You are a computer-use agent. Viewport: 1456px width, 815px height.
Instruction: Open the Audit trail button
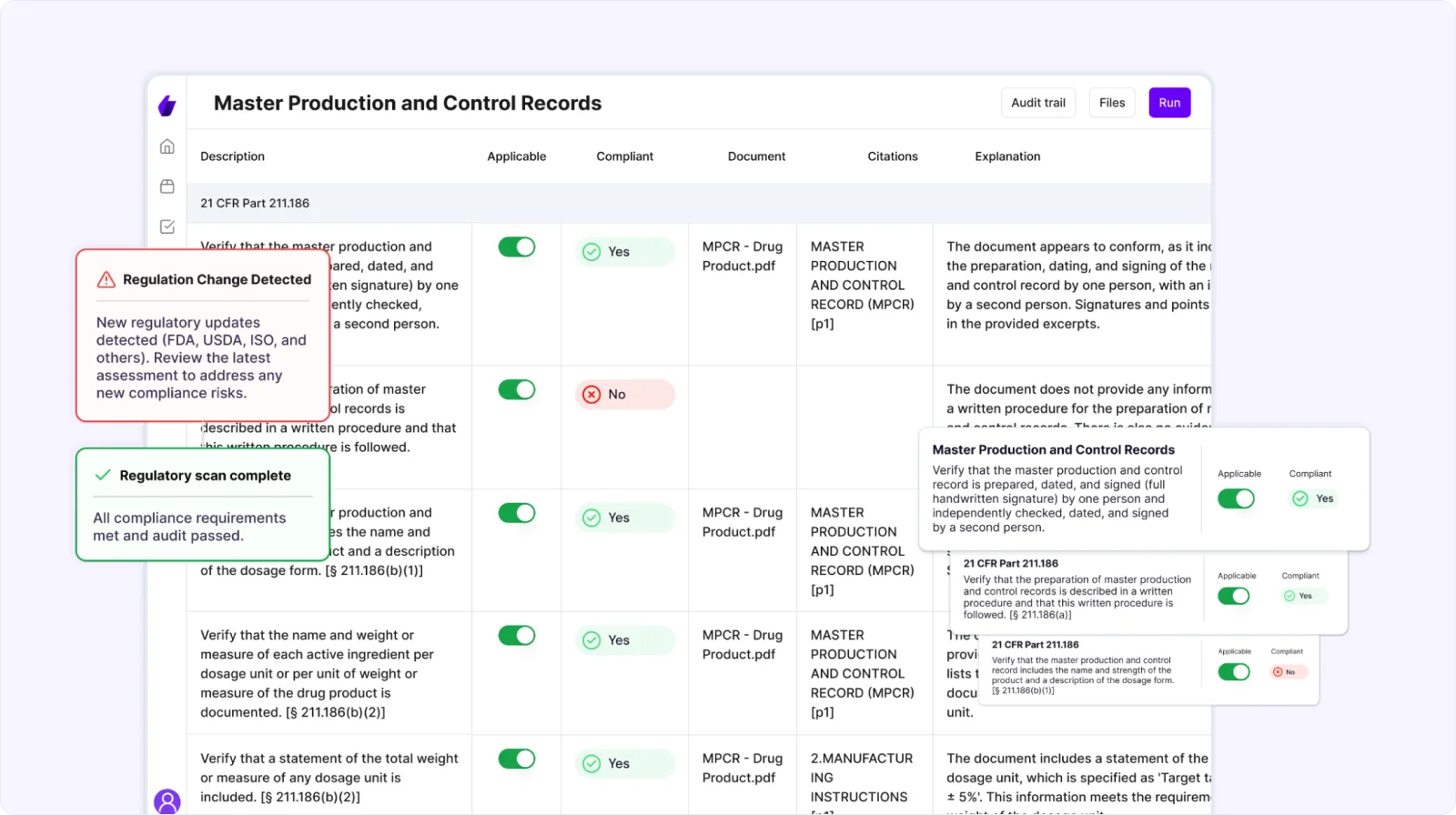1038,103
